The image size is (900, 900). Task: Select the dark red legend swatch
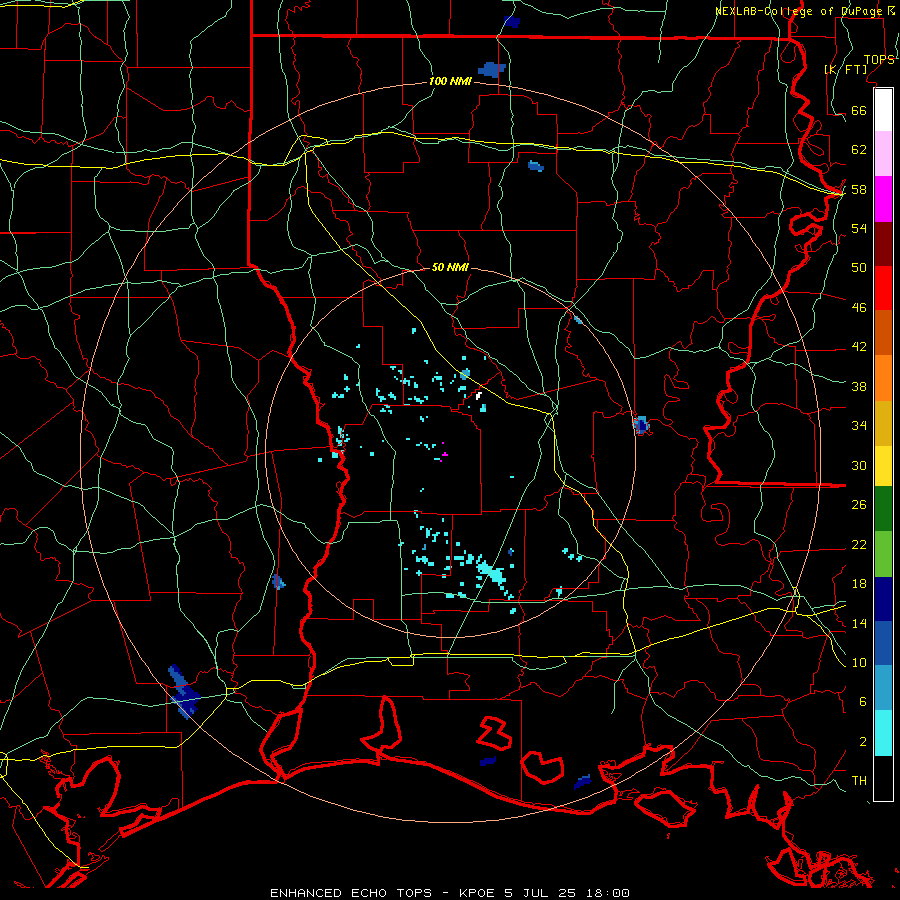(883, 244)
